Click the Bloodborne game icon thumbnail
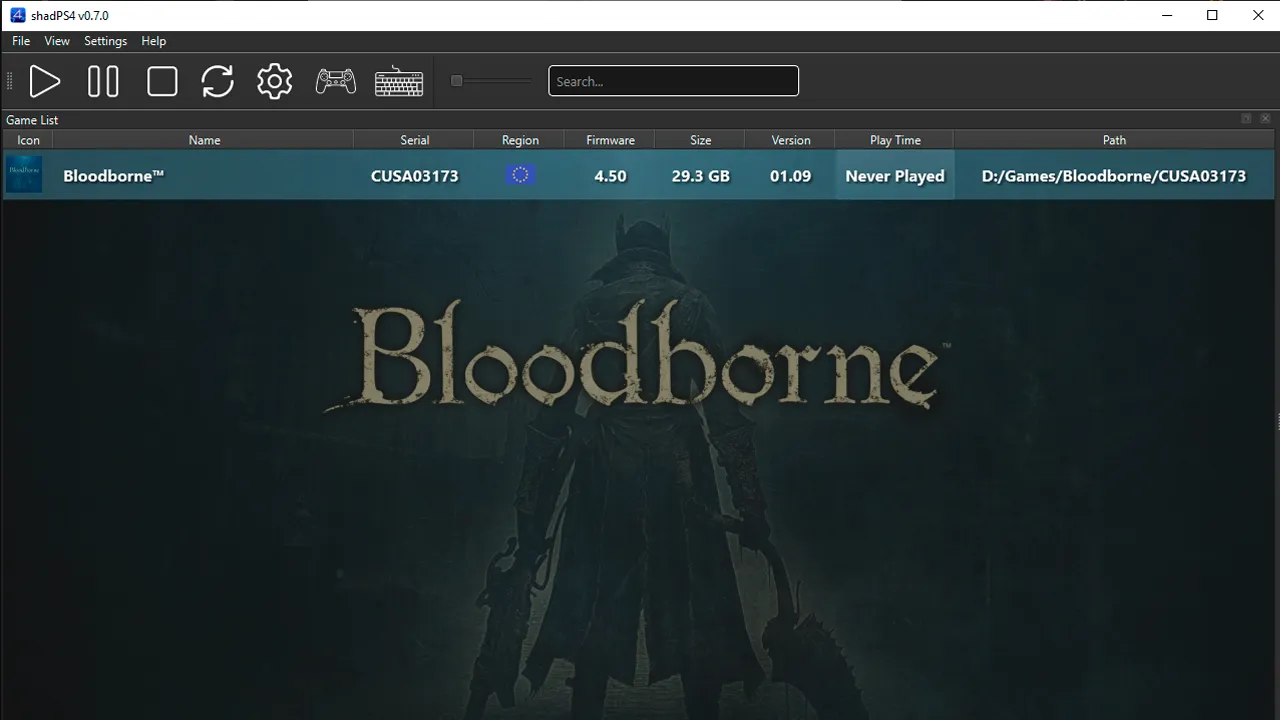 point(24,175)
